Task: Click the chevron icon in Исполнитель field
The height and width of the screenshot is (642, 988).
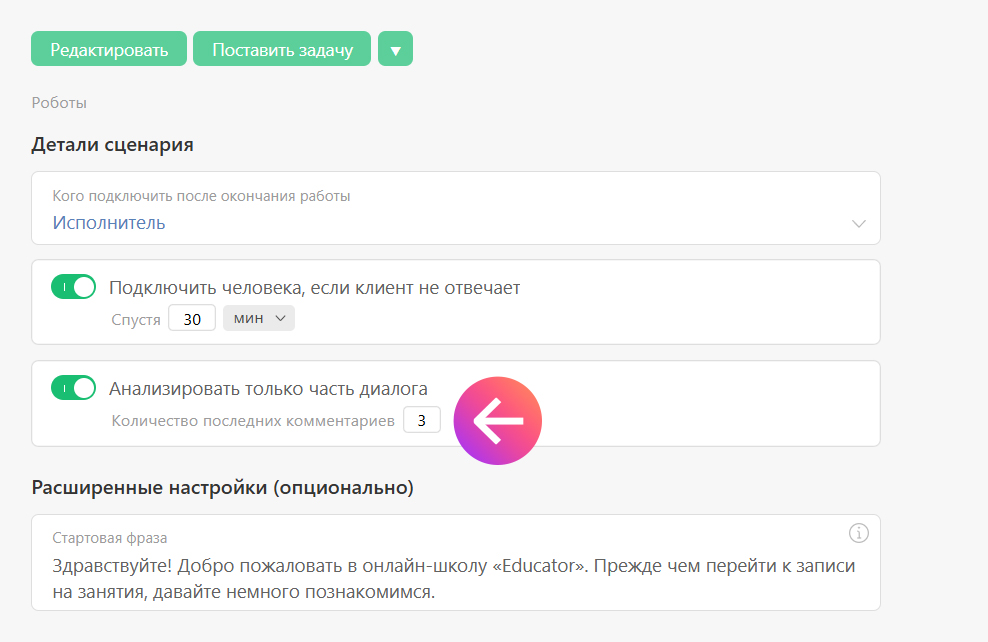Action: (x=858, y=223)
